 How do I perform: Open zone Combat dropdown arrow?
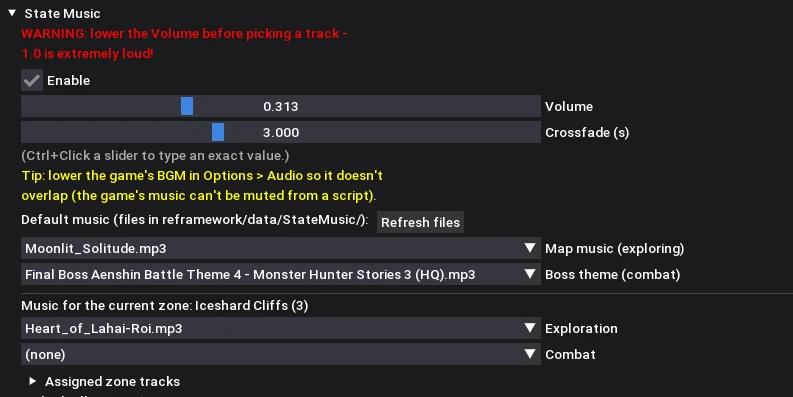(530, 354)
